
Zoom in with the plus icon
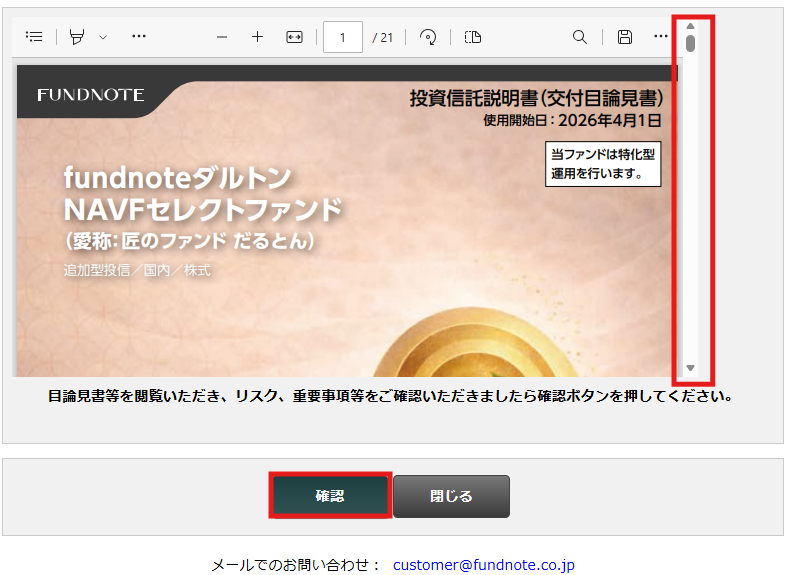tap(257, 37)
